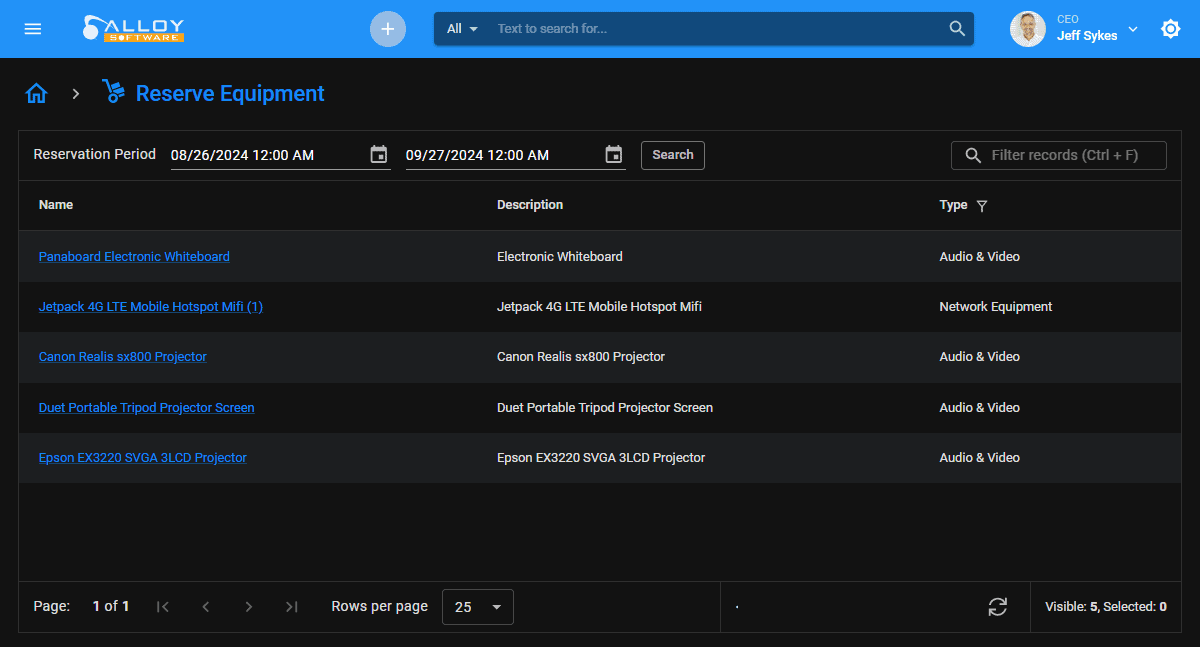Open the brightness theme settings icon

point(1170,29)
